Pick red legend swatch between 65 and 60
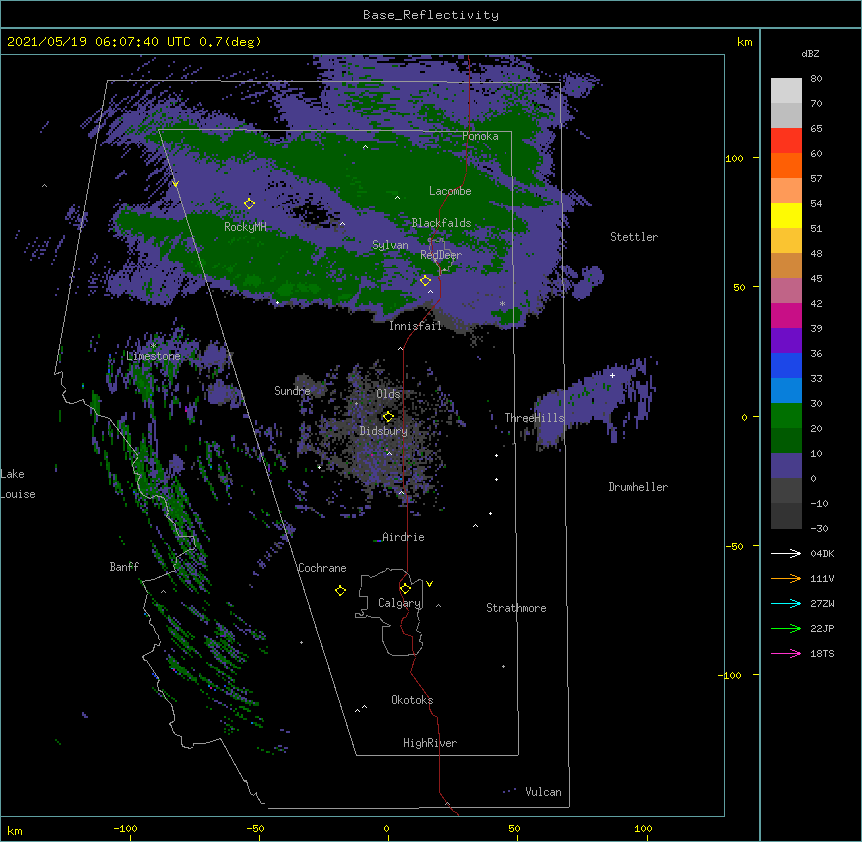This screenshot has width=862, height=842. pos(786,140)
